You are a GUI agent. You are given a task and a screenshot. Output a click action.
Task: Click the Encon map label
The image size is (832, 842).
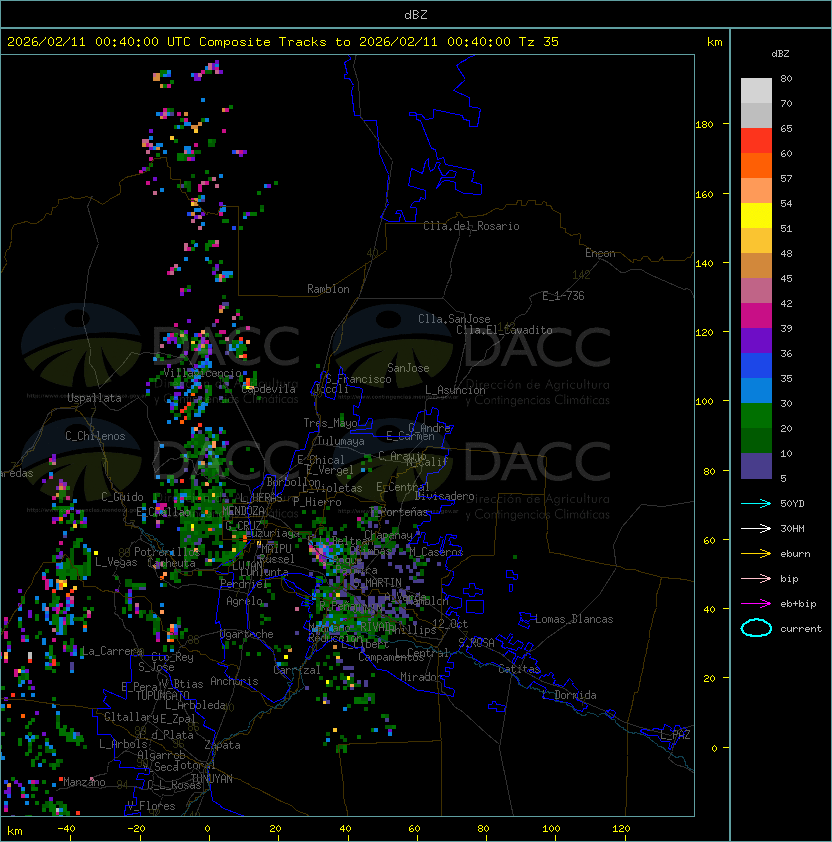point(600,253)
